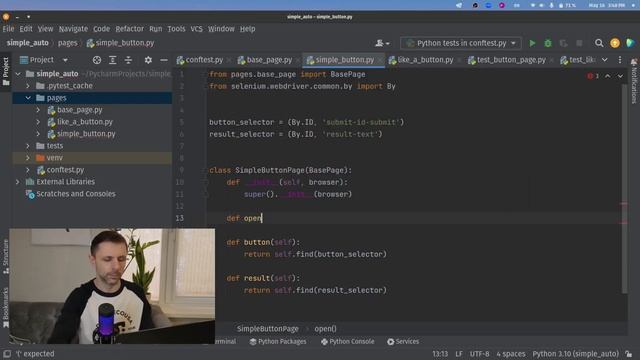Select conftest.py in project tree

[x=65, y=170]
